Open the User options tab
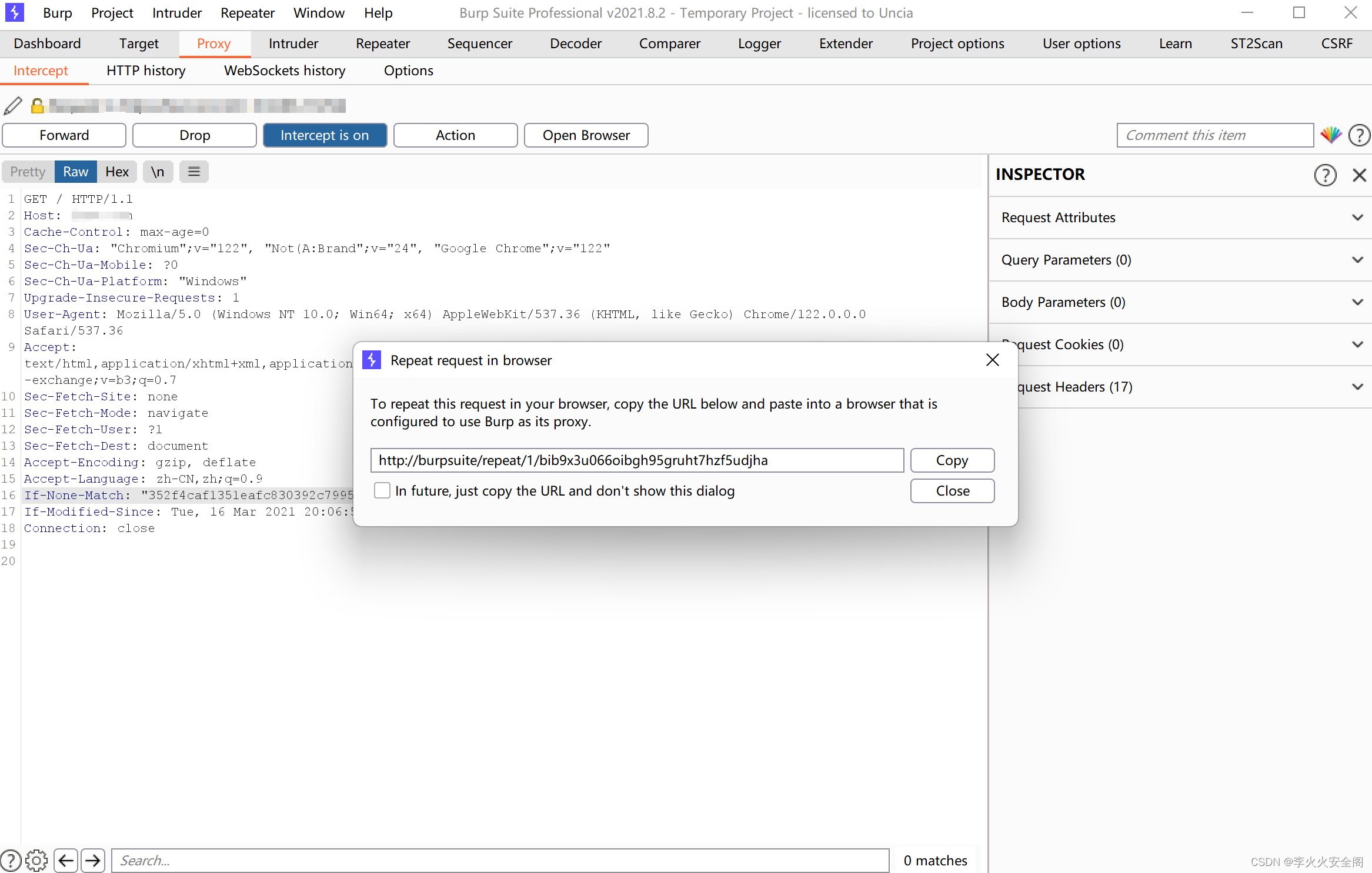Viewport: 1372px width, 873px height. 1081,44
